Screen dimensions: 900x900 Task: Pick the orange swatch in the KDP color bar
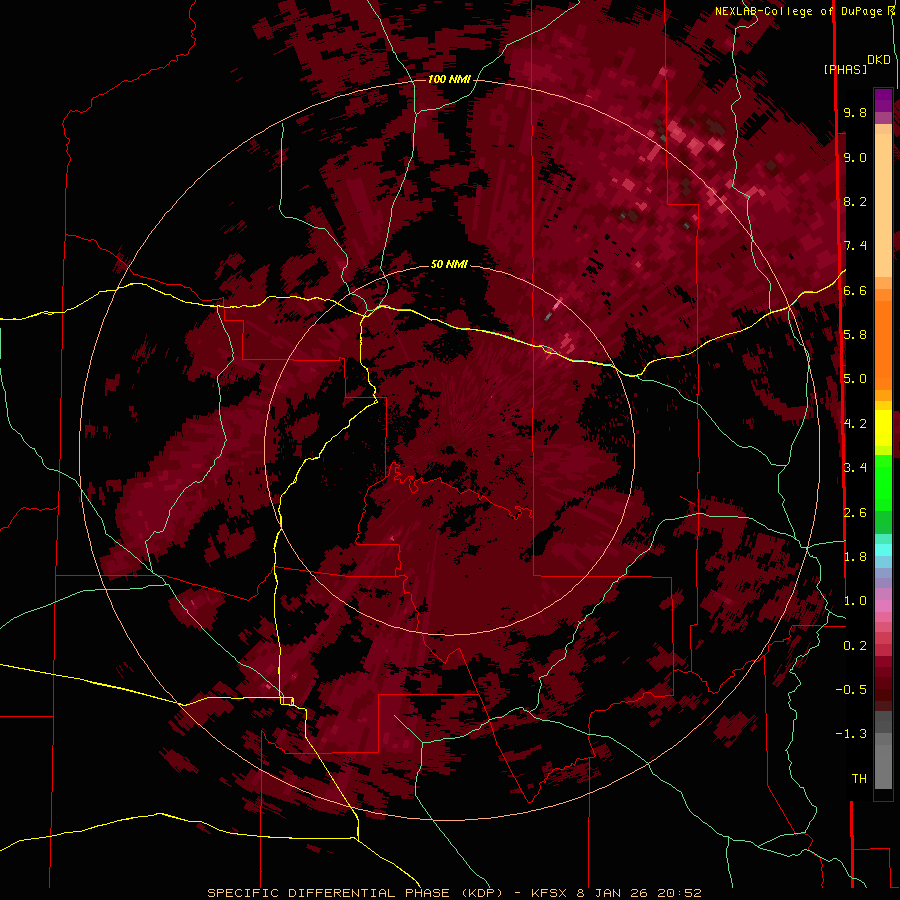coord(883,345)
